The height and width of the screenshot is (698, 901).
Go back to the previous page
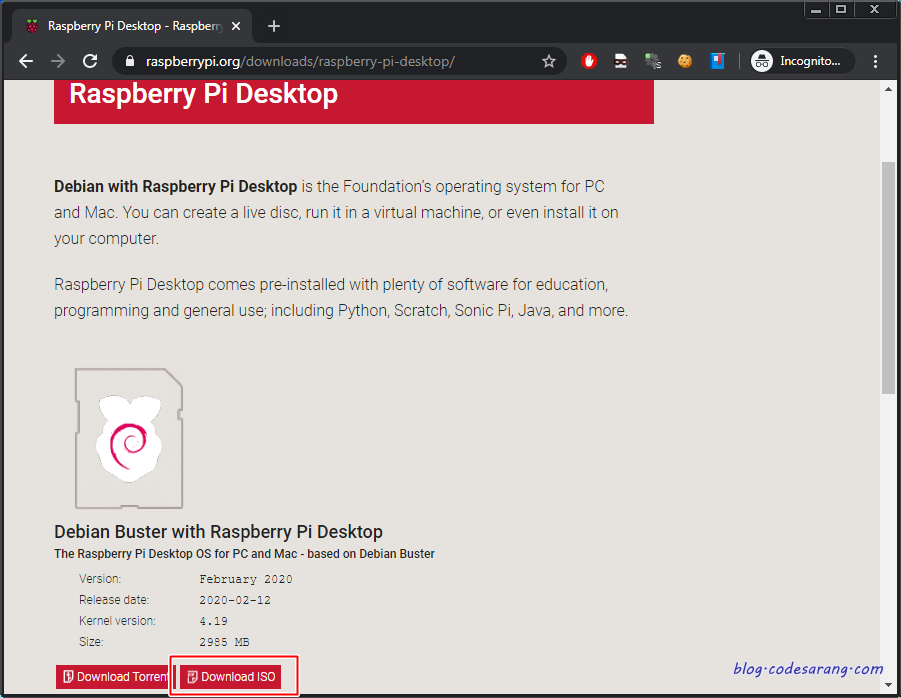coord(26,61)
